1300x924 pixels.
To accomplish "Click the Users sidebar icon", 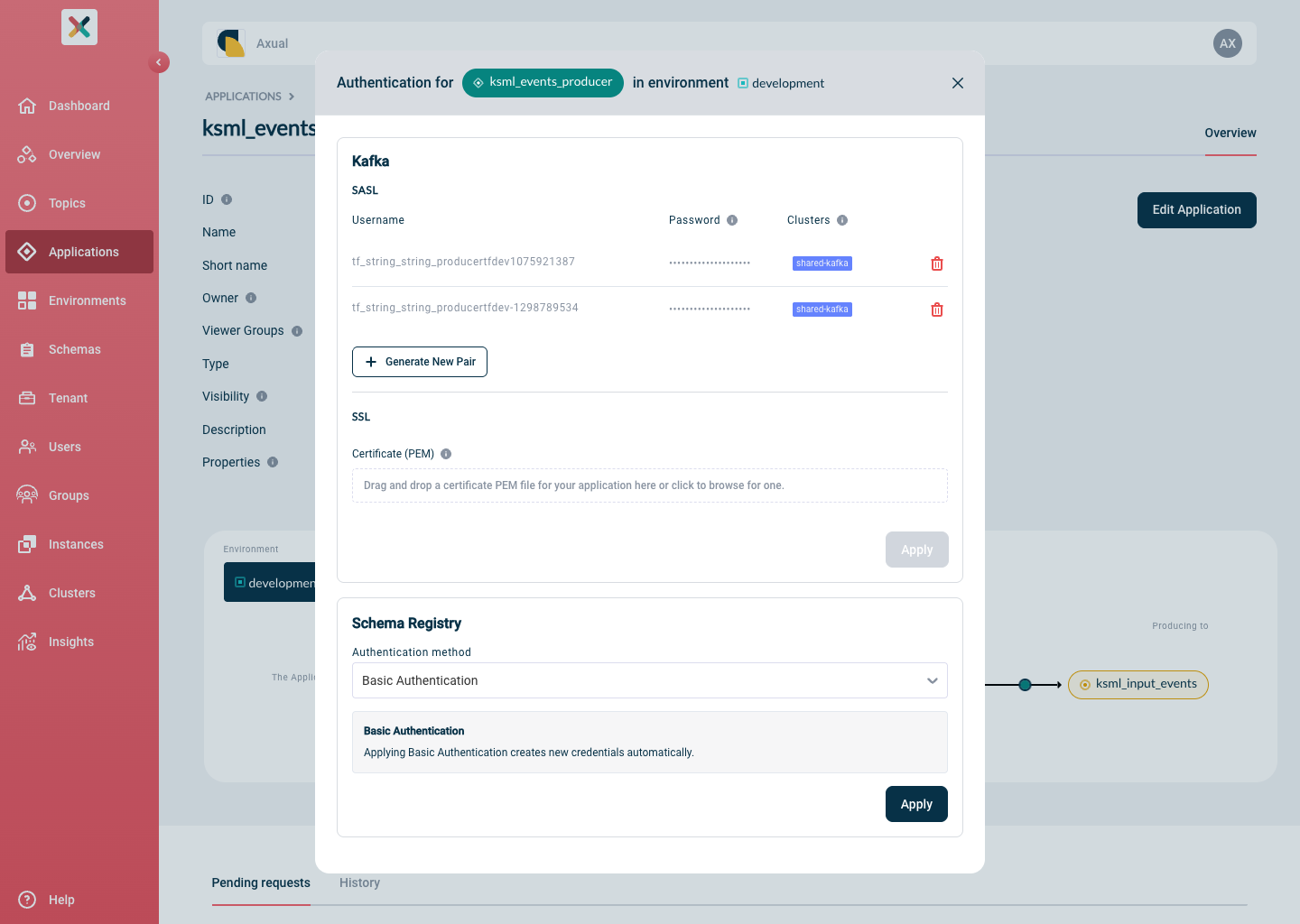I will point(27,447).
